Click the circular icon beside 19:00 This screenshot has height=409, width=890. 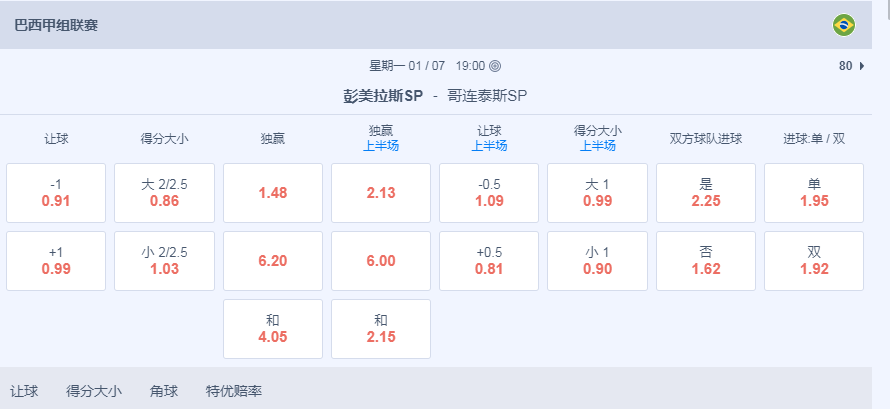click(x=495, y=66)
